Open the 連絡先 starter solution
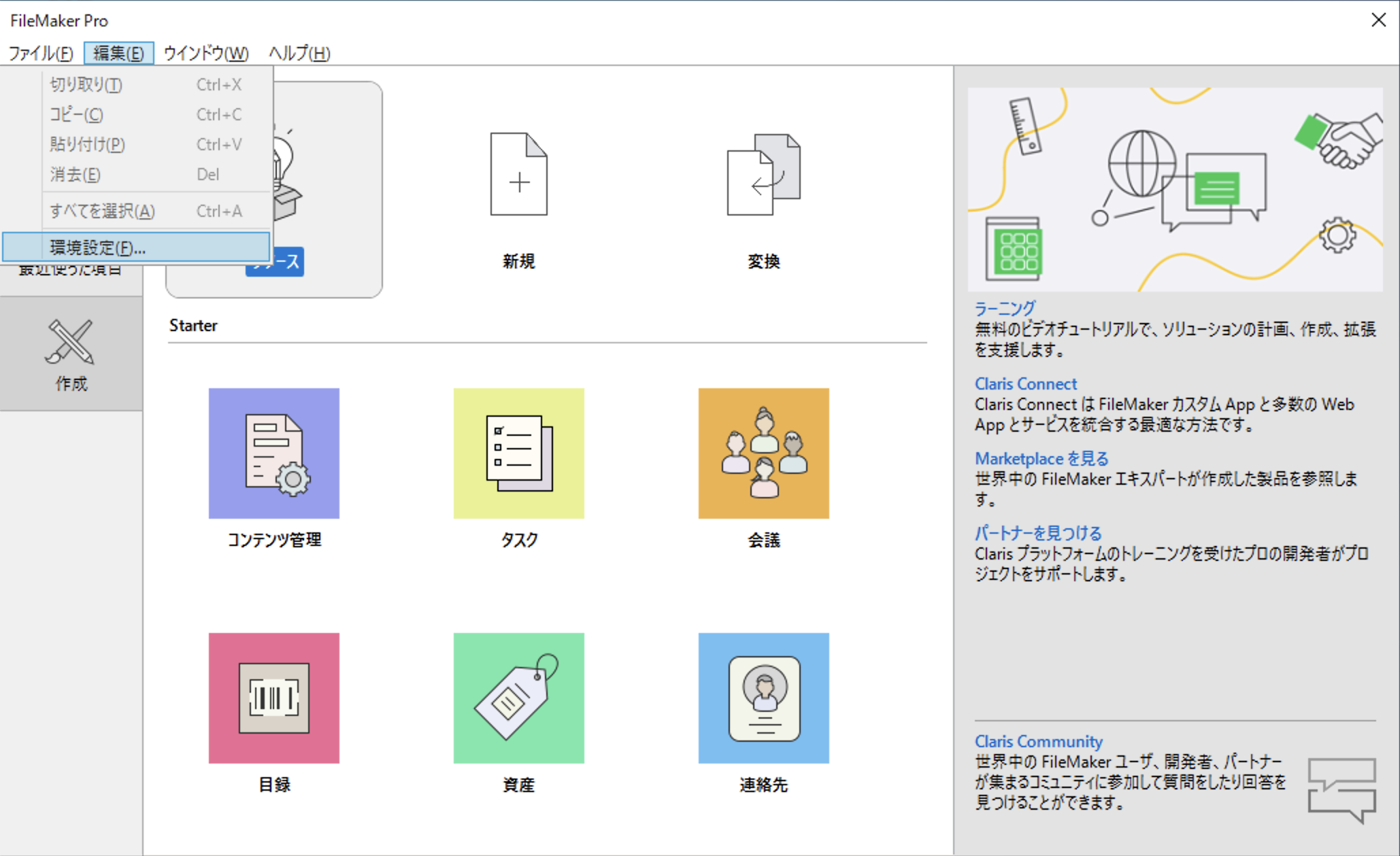 point(763,697)
